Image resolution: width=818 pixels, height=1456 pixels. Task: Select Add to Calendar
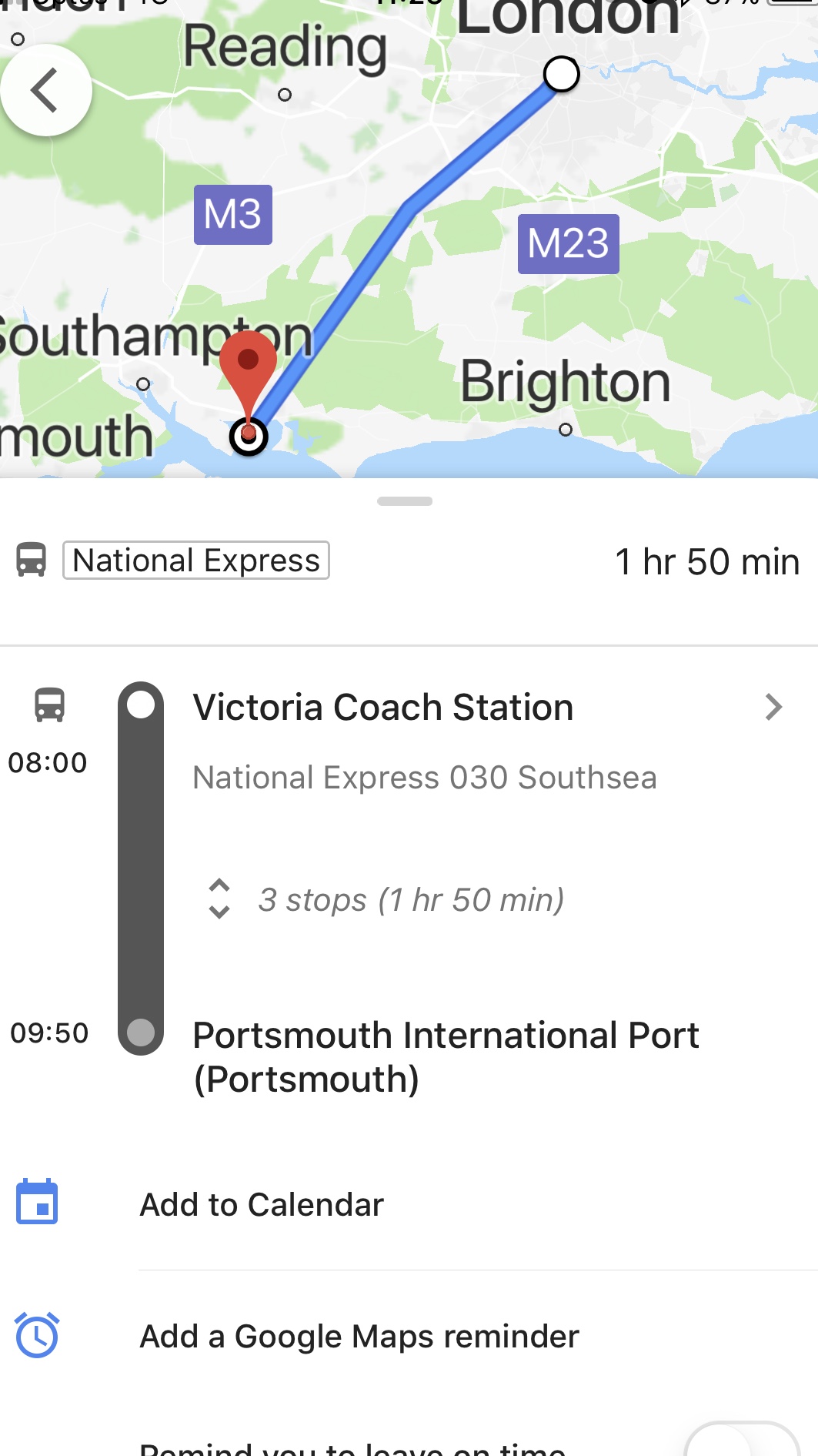(x=262, y=1205)
